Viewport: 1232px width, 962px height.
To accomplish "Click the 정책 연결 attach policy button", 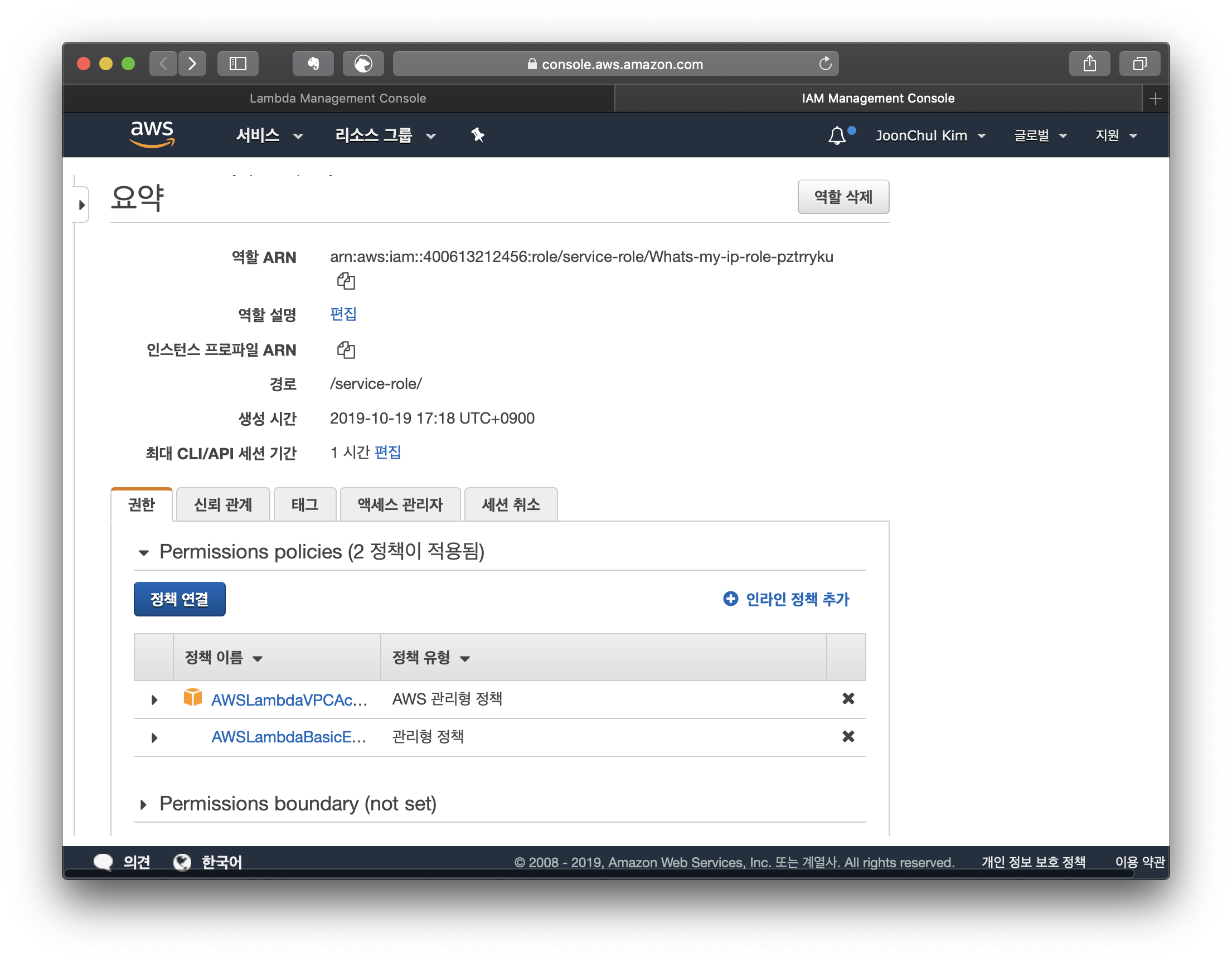I will pyautogui.click(x=180, y=599).
